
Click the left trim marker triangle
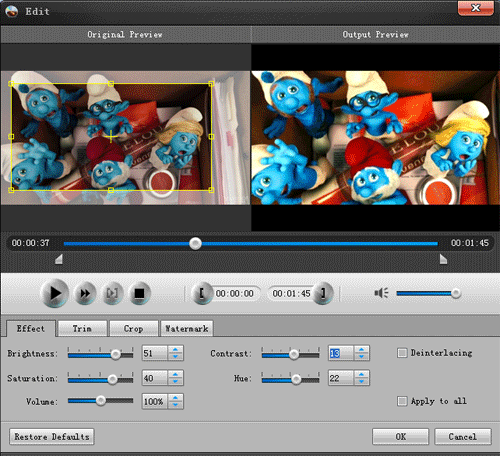pyautogui.click(x=59, y=259)
